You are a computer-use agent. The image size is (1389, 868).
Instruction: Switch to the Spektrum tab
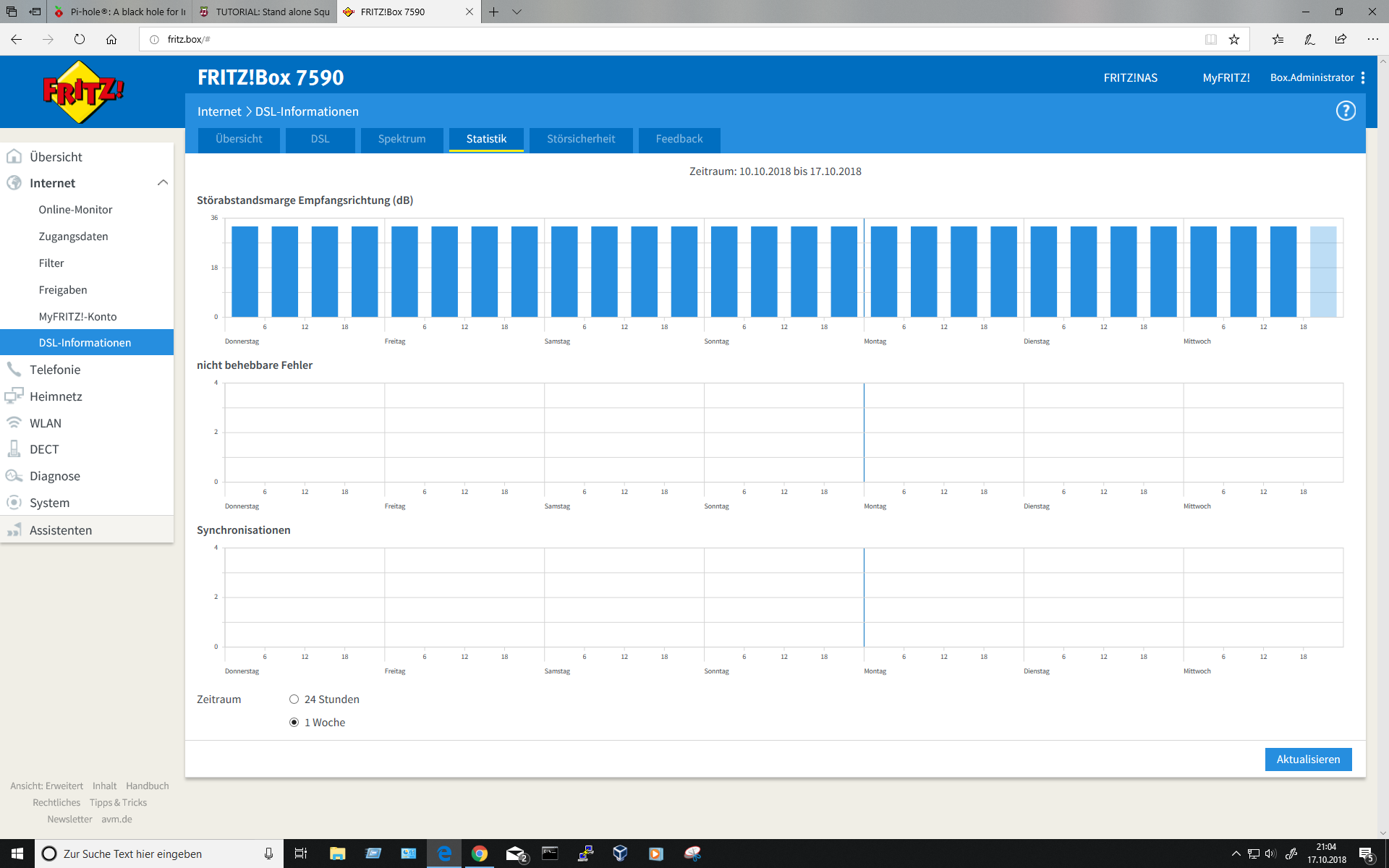coord(402,139)
